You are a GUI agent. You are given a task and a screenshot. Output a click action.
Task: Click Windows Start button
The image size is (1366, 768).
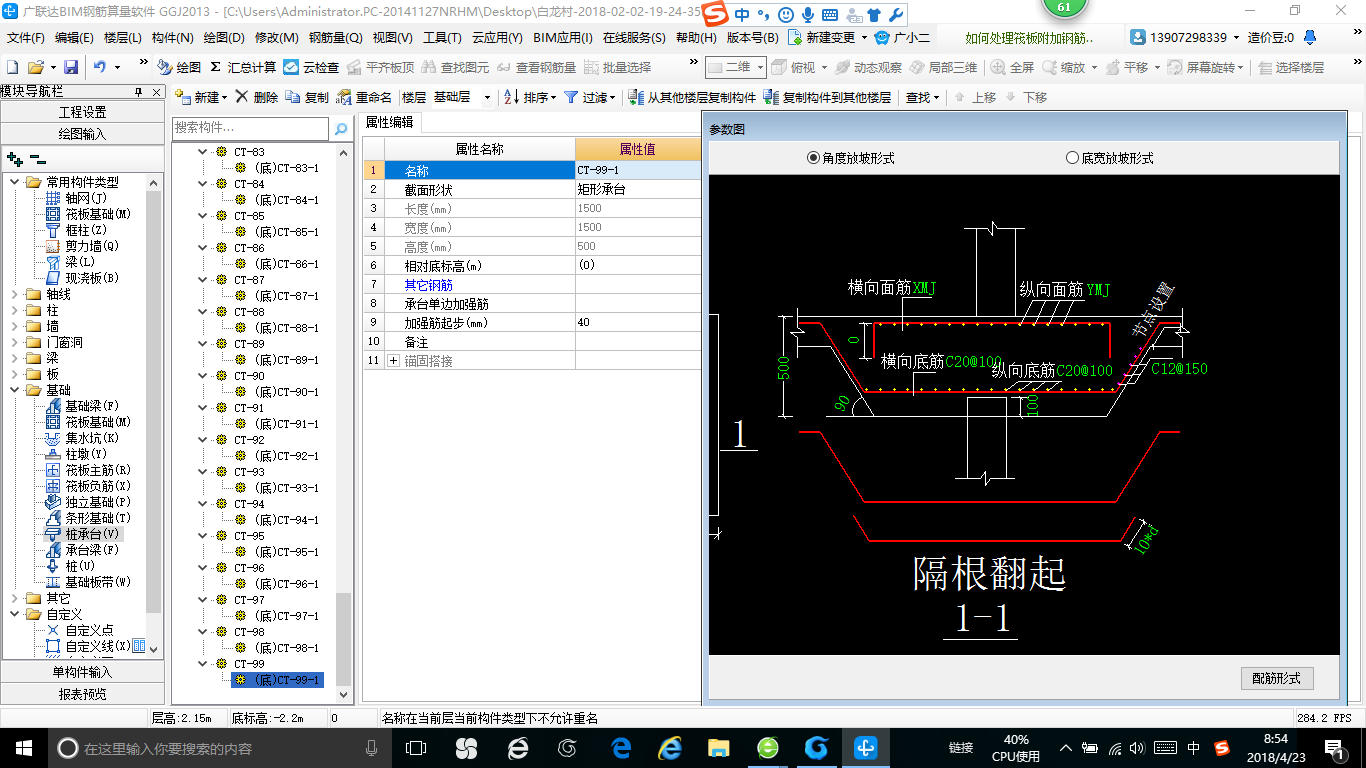pyautogui.click(x=24, y=747)
